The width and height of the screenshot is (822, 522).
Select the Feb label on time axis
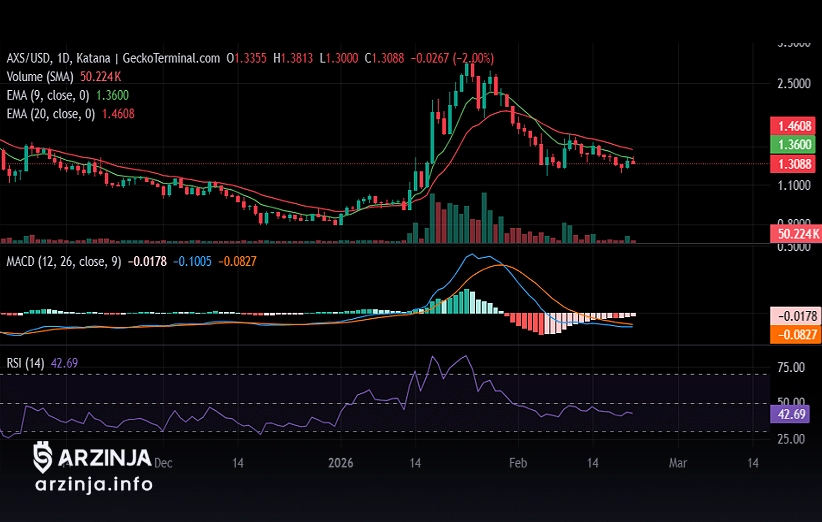(517, 464)
